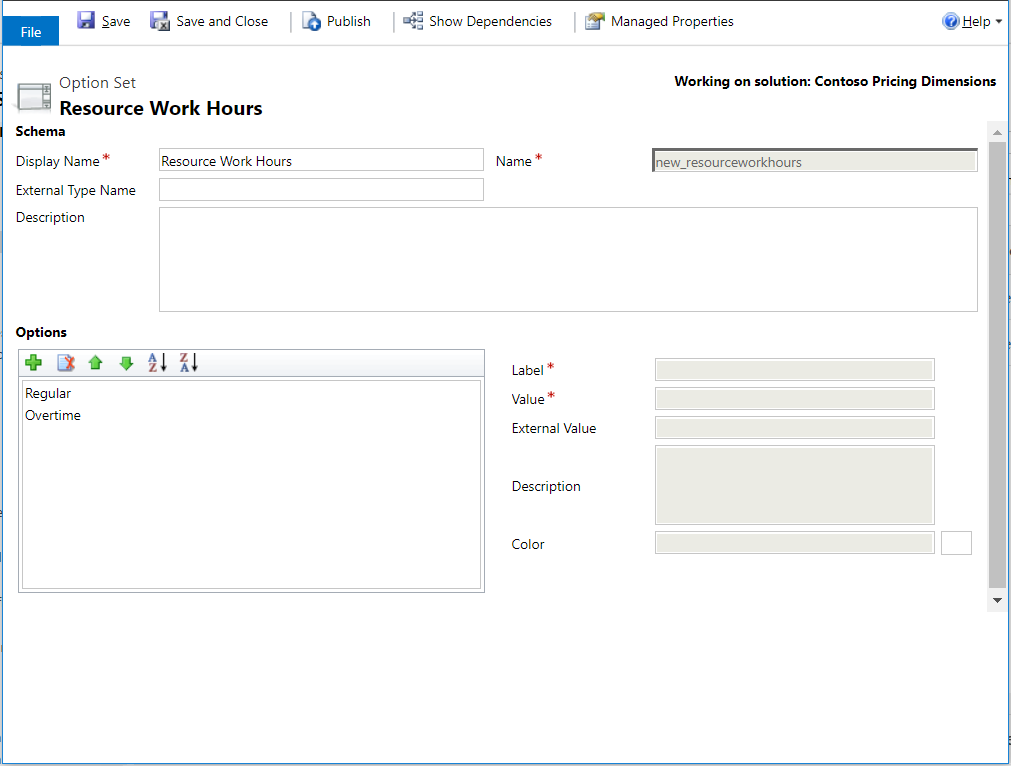Screen dimensions: 1011x767
Task: Move option up with green arrow
Action: (x=95, y=363)
